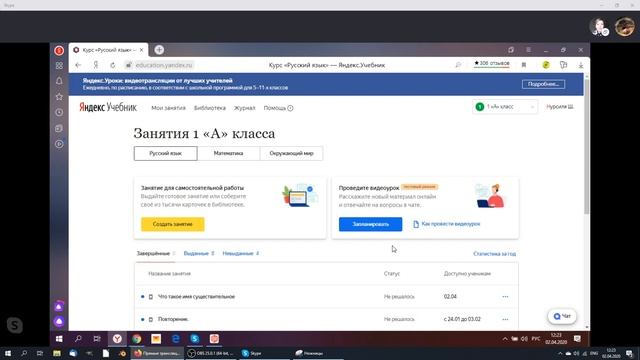Click the 'Подробнее...' button in blue banner

pos(543,84)
